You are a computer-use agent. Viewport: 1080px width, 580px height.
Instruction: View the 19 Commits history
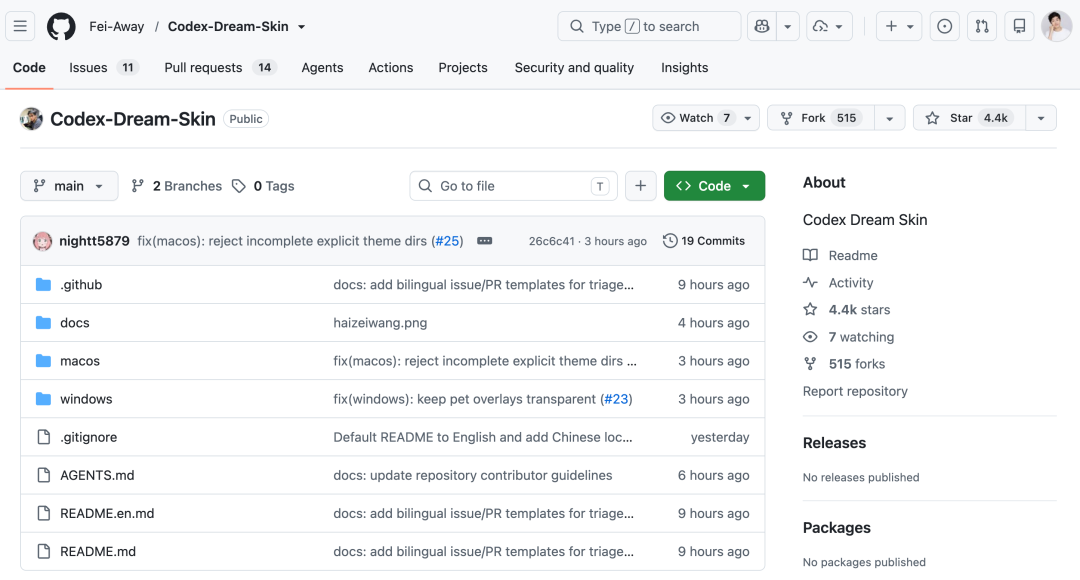tap(704, 241)
